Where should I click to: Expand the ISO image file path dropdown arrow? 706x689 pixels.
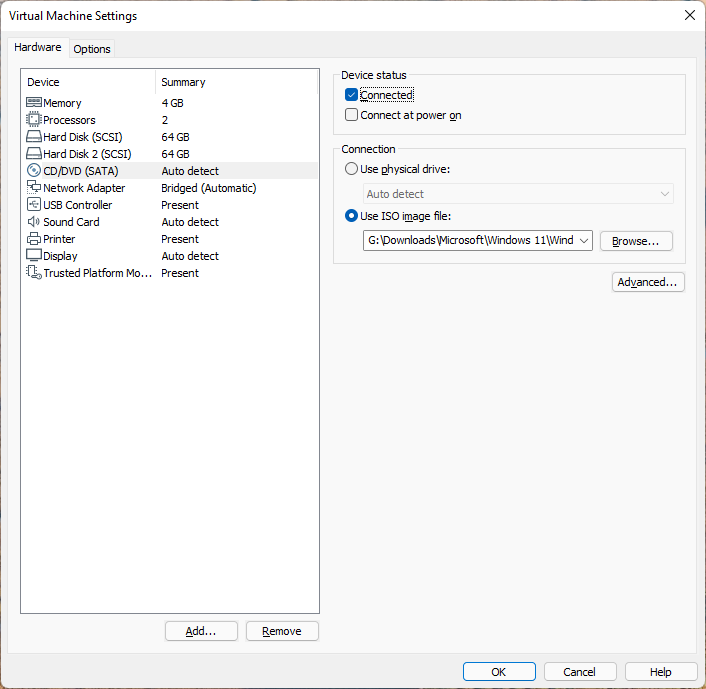coord(584,240)
